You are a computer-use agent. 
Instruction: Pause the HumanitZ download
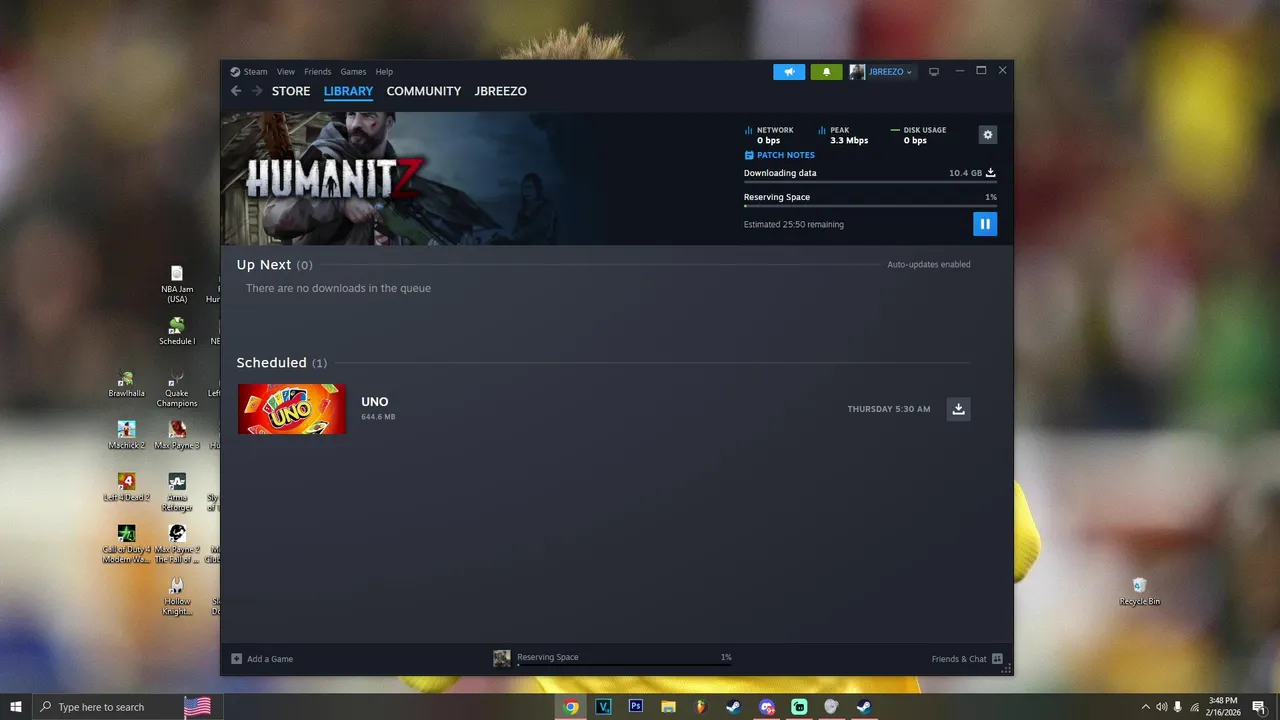click(x=985, y=224)
